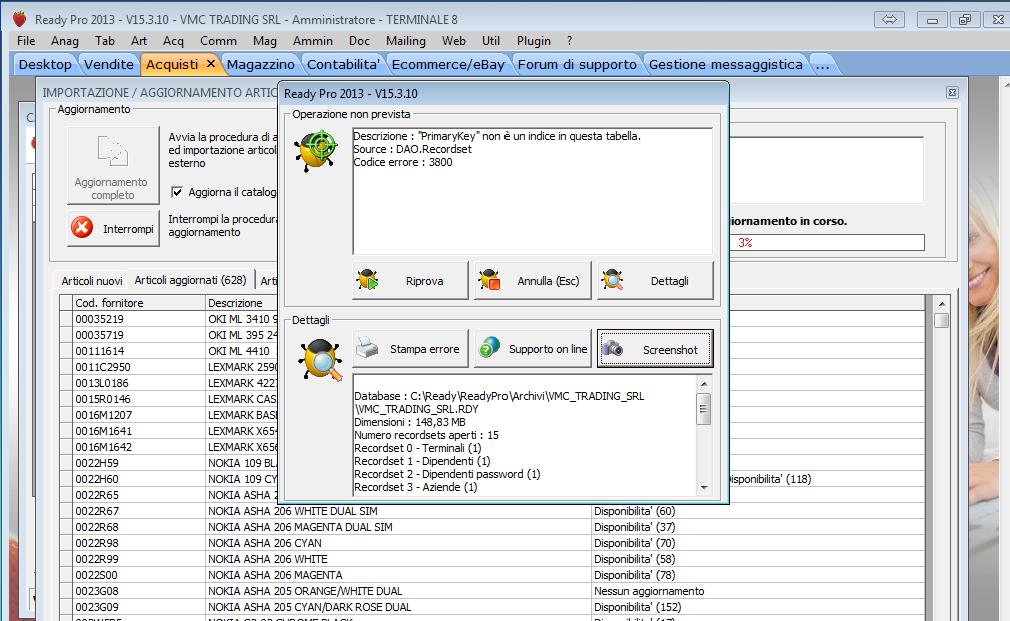Click the article list scrollbar thumb
This screenshot has width=1010, height=621.
click(941, 320)
